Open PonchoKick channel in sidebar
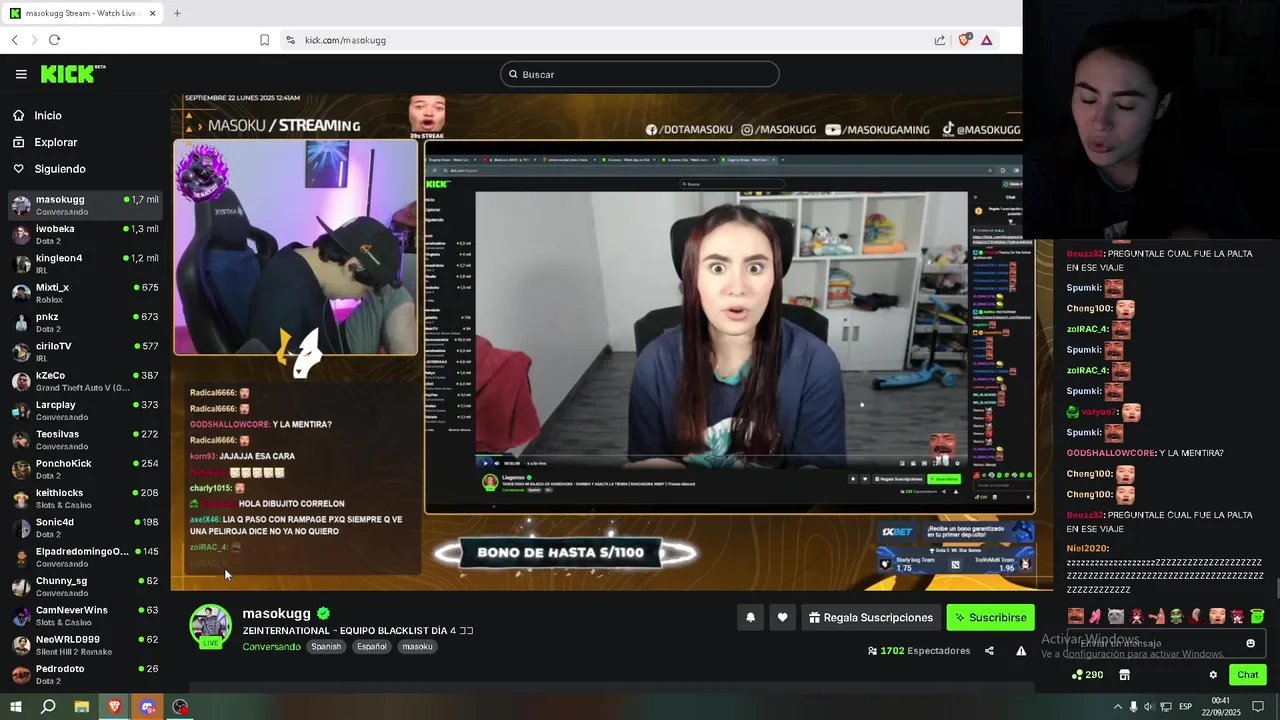Viewport: 1280px width, 720px height. (x=85, y=469)
